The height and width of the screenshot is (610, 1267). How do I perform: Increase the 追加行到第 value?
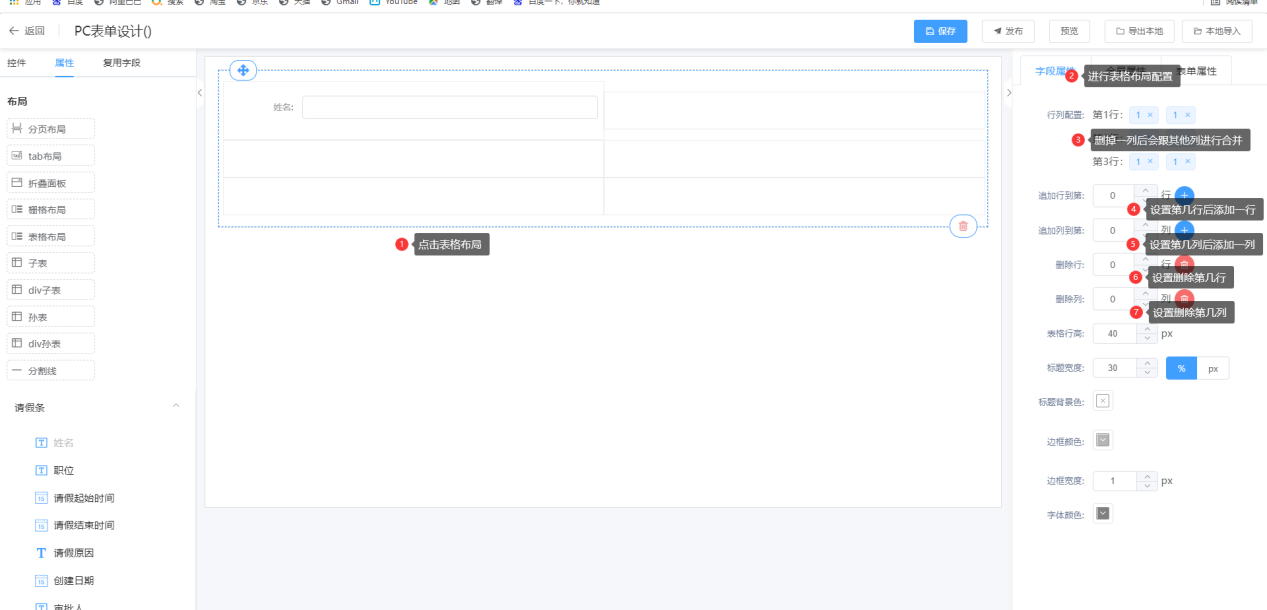(1146, 190)
